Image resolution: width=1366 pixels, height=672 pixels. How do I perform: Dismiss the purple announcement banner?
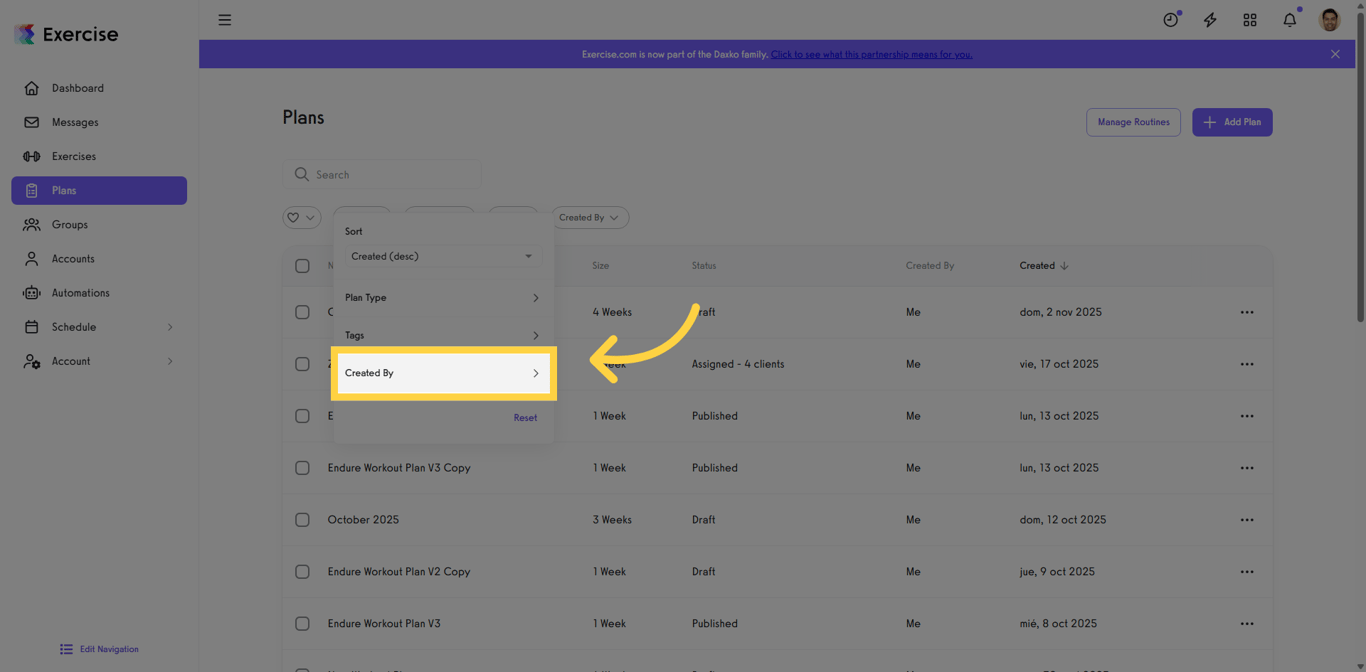pyautogui.click(x=1335, y=54)
